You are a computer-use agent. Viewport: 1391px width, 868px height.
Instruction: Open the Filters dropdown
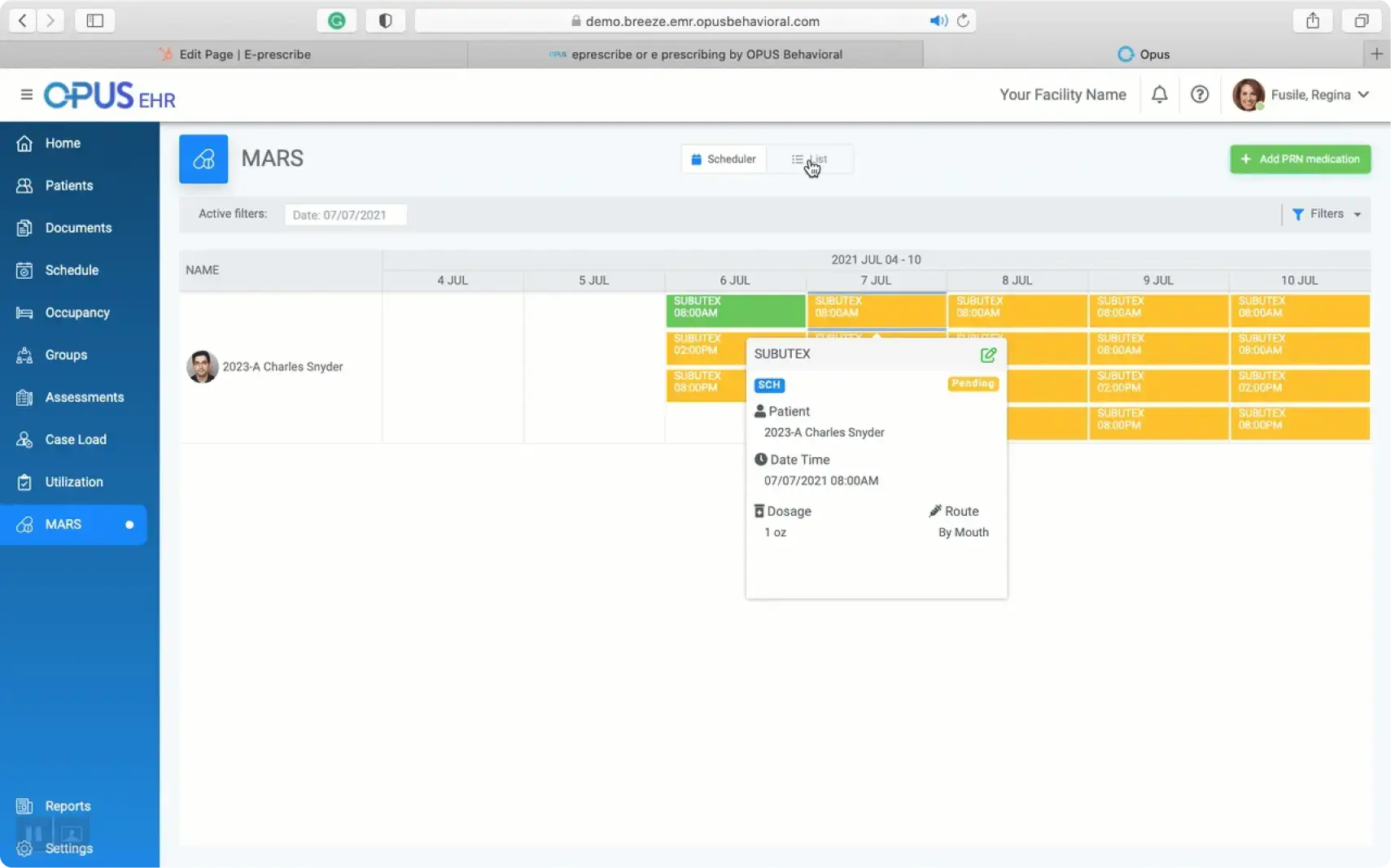1326,214
